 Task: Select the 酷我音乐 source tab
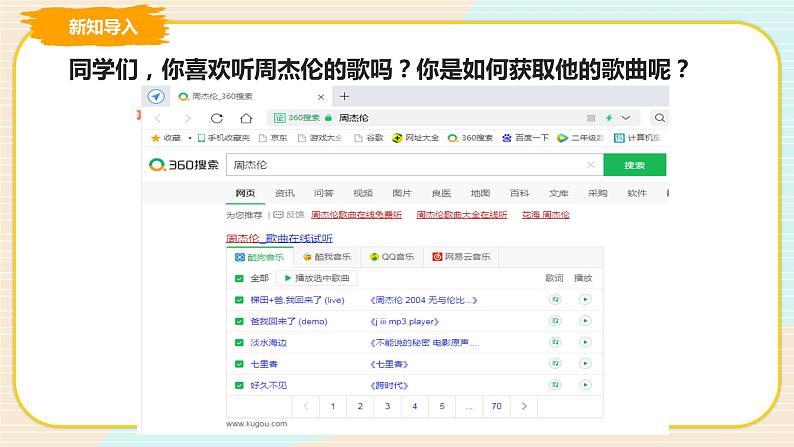(327, 257)
